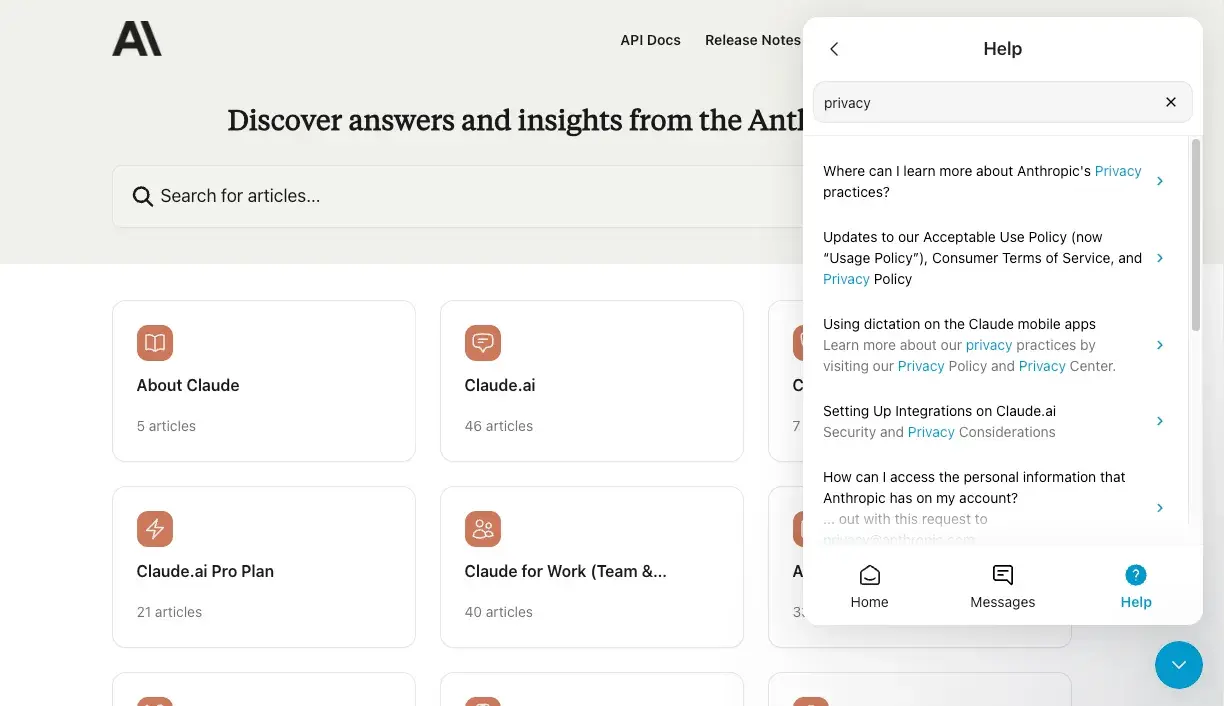Click the Help question mark icon
The height and width of the screenshot is (706, 1224).
pos(1135,575)
